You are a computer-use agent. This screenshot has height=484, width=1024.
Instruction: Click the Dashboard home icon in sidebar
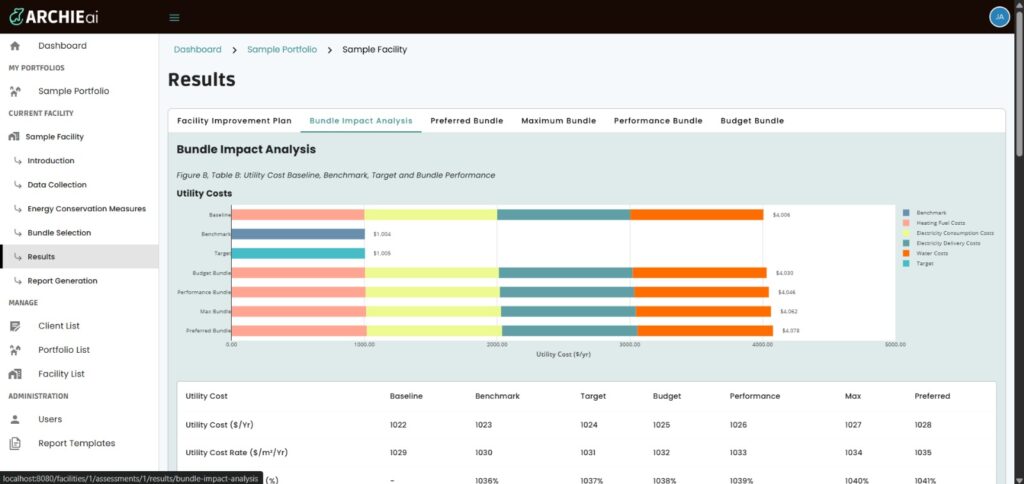pyautogui.click(x=15, y=46)
